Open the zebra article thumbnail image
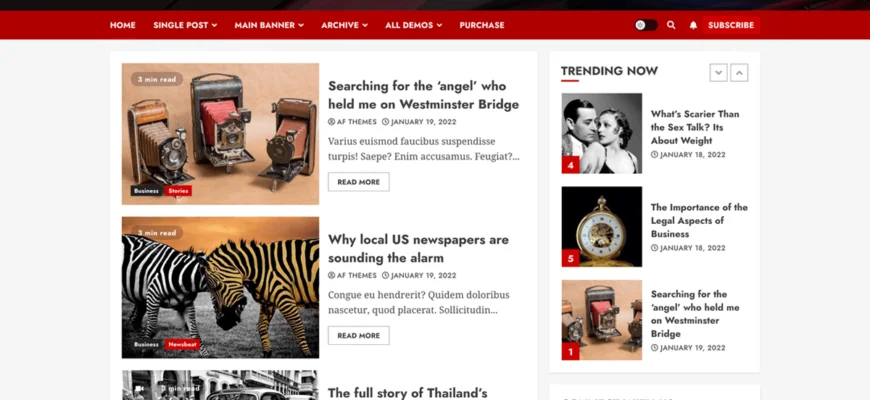The height and width of the screenshot is (400, 870). 220,287
